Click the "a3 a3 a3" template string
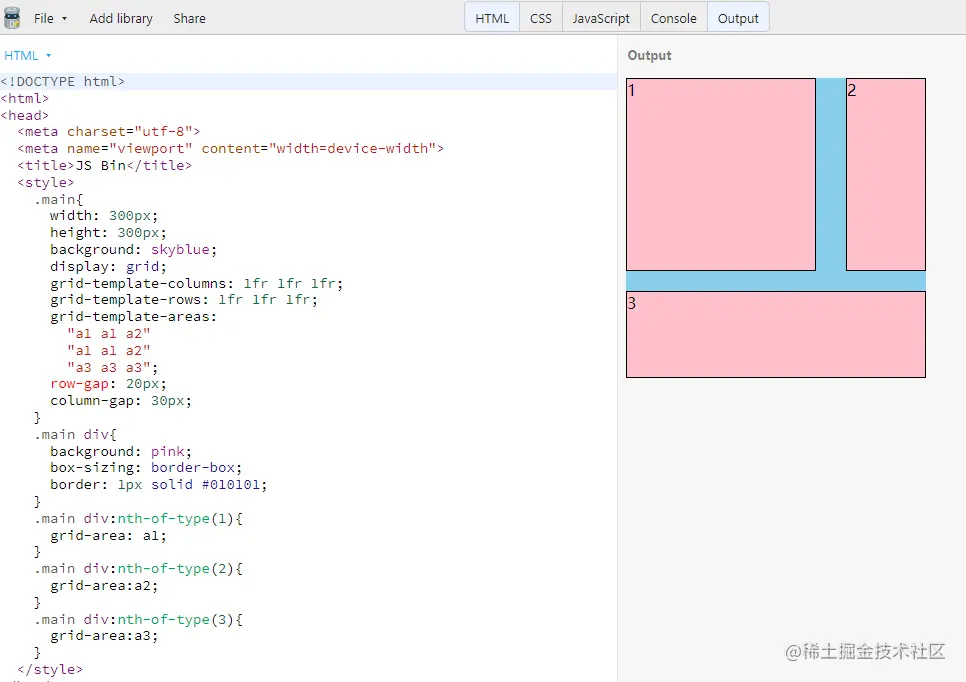The height and width of the screenshot is (682, 966). tap(108, 368)
